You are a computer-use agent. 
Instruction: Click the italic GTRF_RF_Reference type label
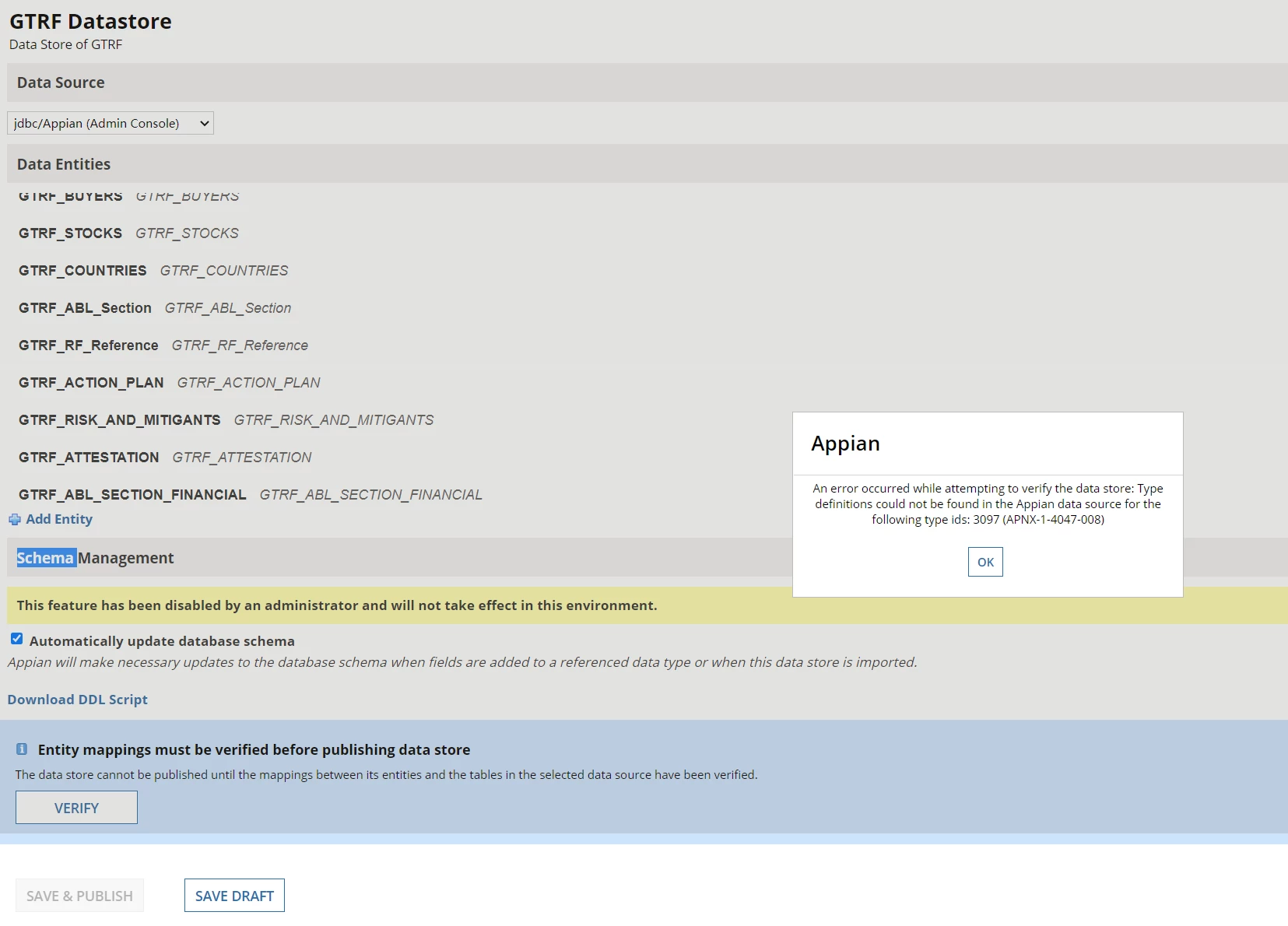pyautogui.click(x=240, y=345)
